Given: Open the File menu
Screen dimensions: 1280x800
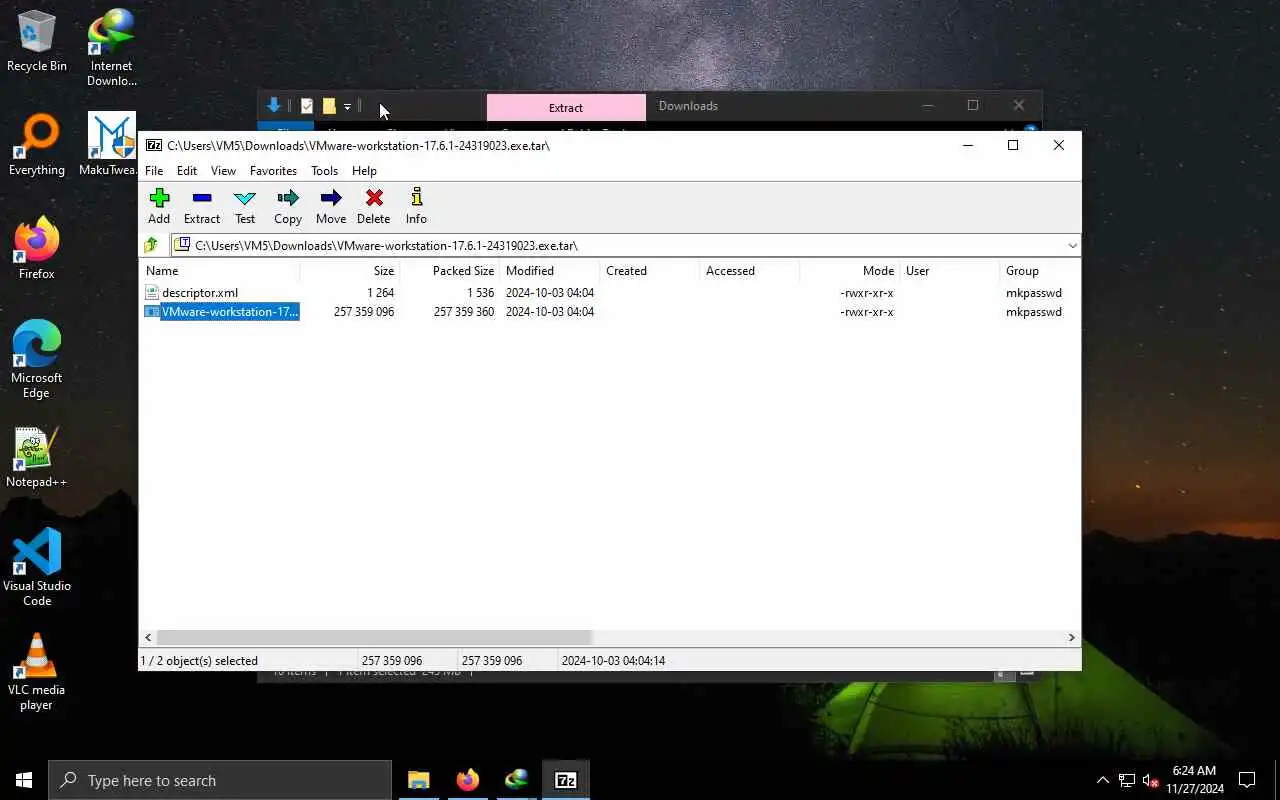Looking at the screenshot, I should [x=154, y=171].
